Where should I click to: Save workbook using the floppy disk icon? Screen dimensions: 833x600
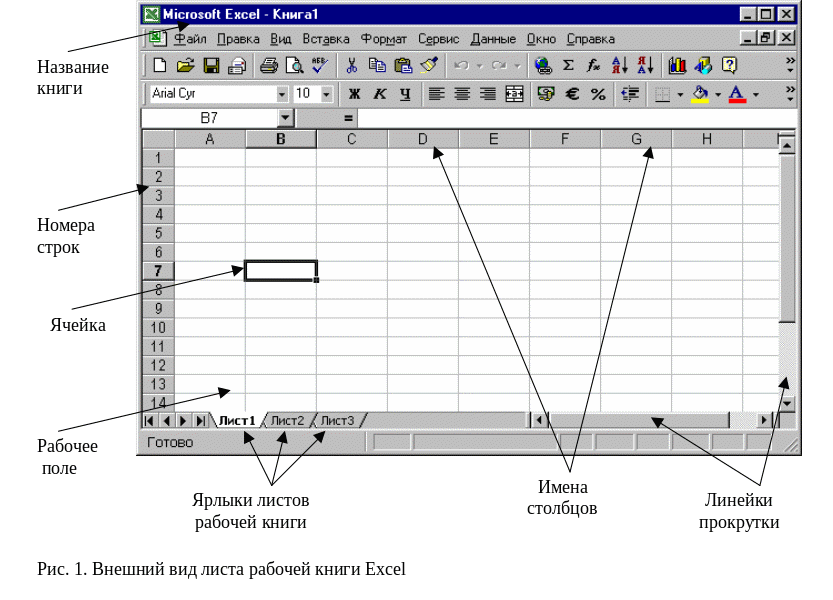(x=211, y=65)
